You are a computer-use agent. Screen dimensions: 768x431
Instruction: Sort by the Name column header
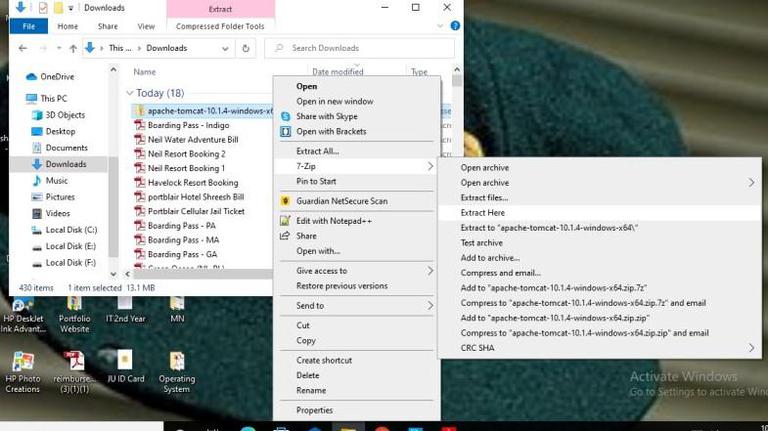coord(144,72)
